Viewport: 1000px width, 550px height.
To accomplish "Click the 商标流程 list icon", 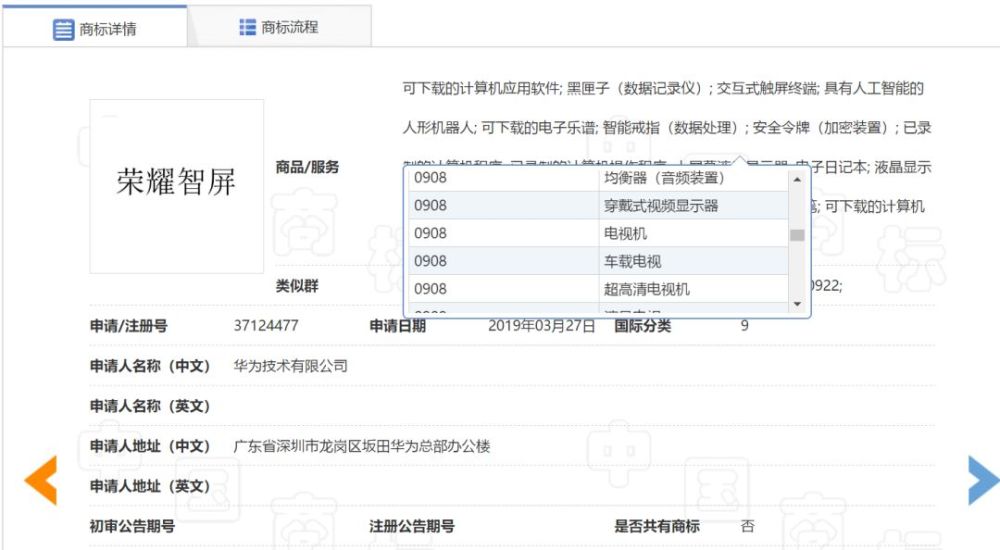I will 247,27.
